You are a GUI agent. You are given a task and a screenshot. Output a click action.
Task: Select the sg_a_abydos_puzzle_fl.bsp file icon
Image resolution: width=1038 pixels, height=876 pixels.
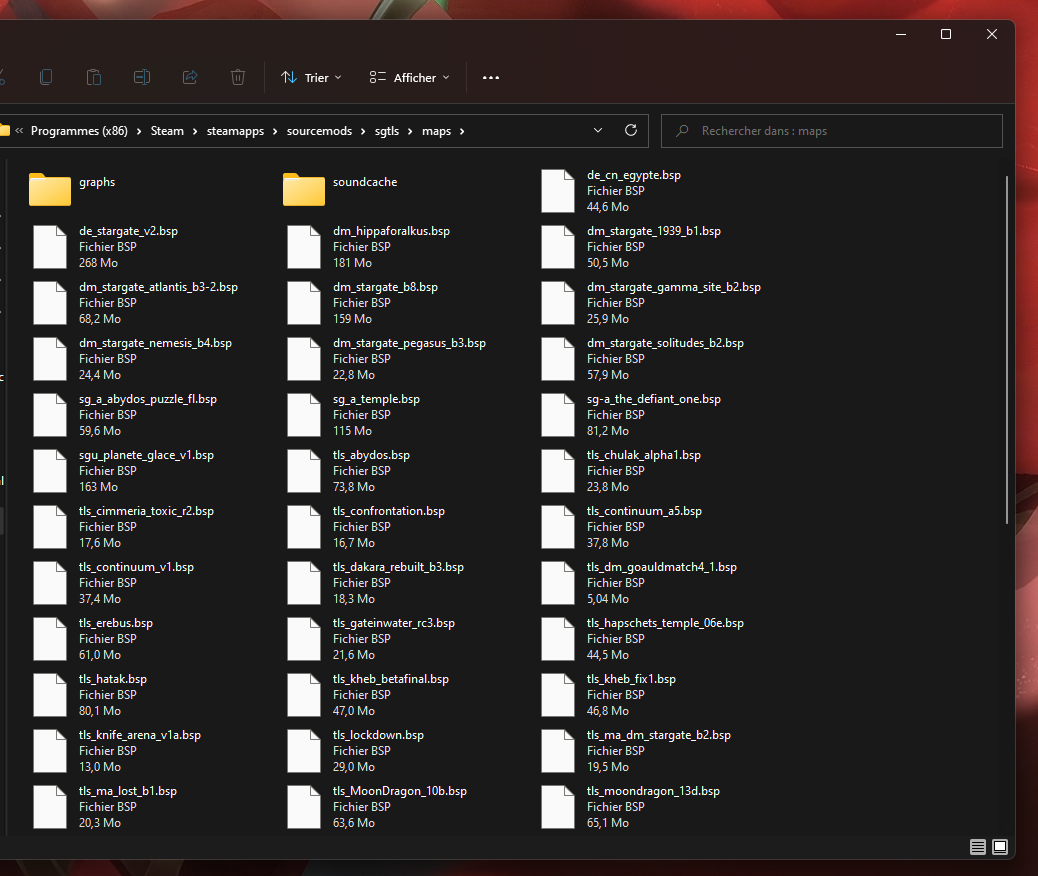click(x=50, y=414)
